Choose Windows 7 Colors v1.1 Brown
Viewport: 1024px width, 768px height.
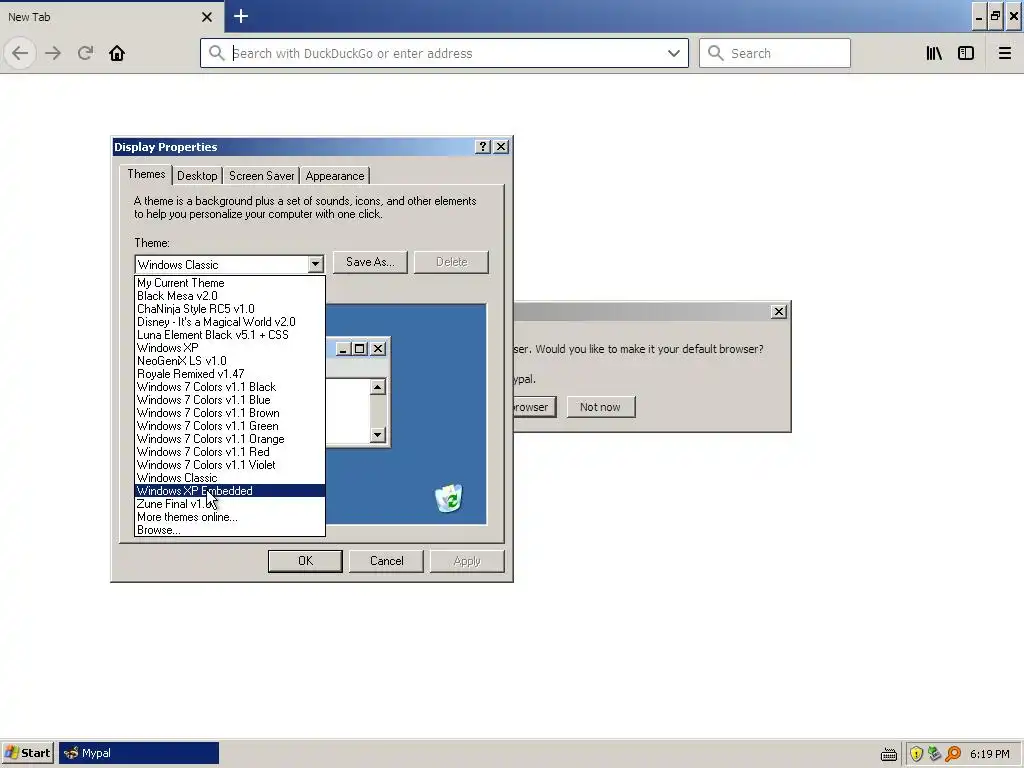(229, 413)
